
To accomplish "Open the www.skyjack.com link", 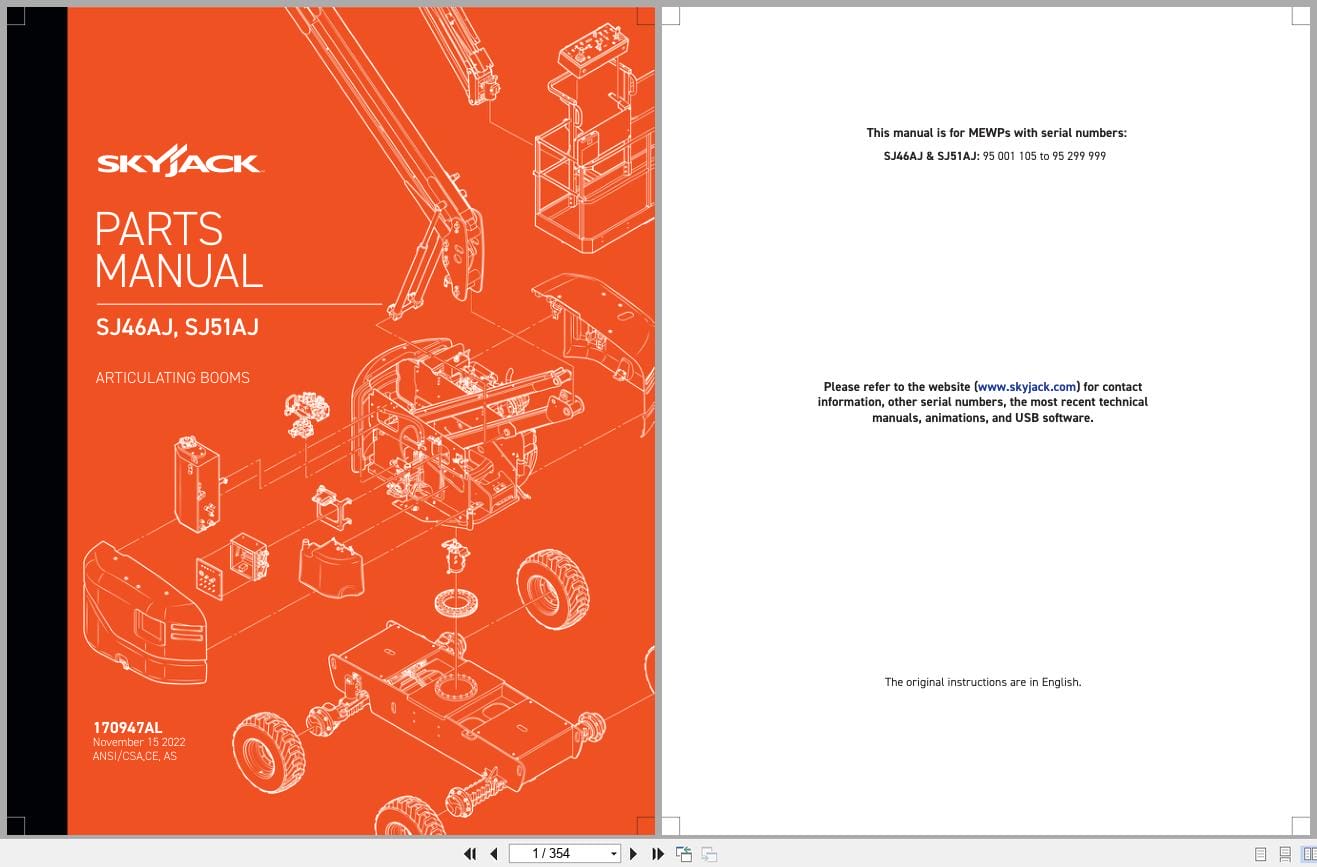I will 1027,387.
